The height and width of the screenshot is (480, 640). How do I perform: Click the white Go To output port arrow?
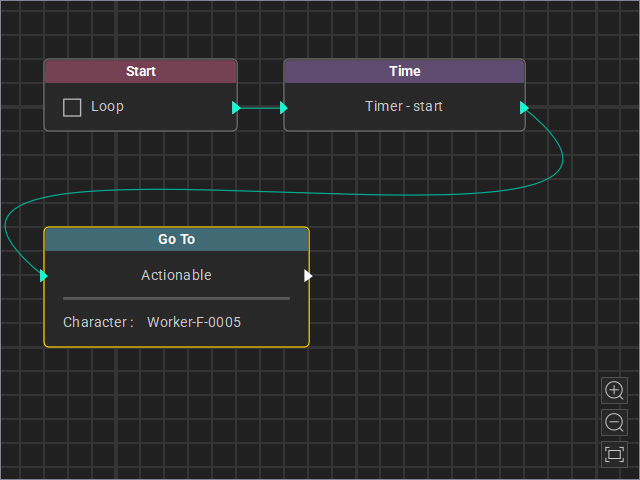click(x=308, y=276)
